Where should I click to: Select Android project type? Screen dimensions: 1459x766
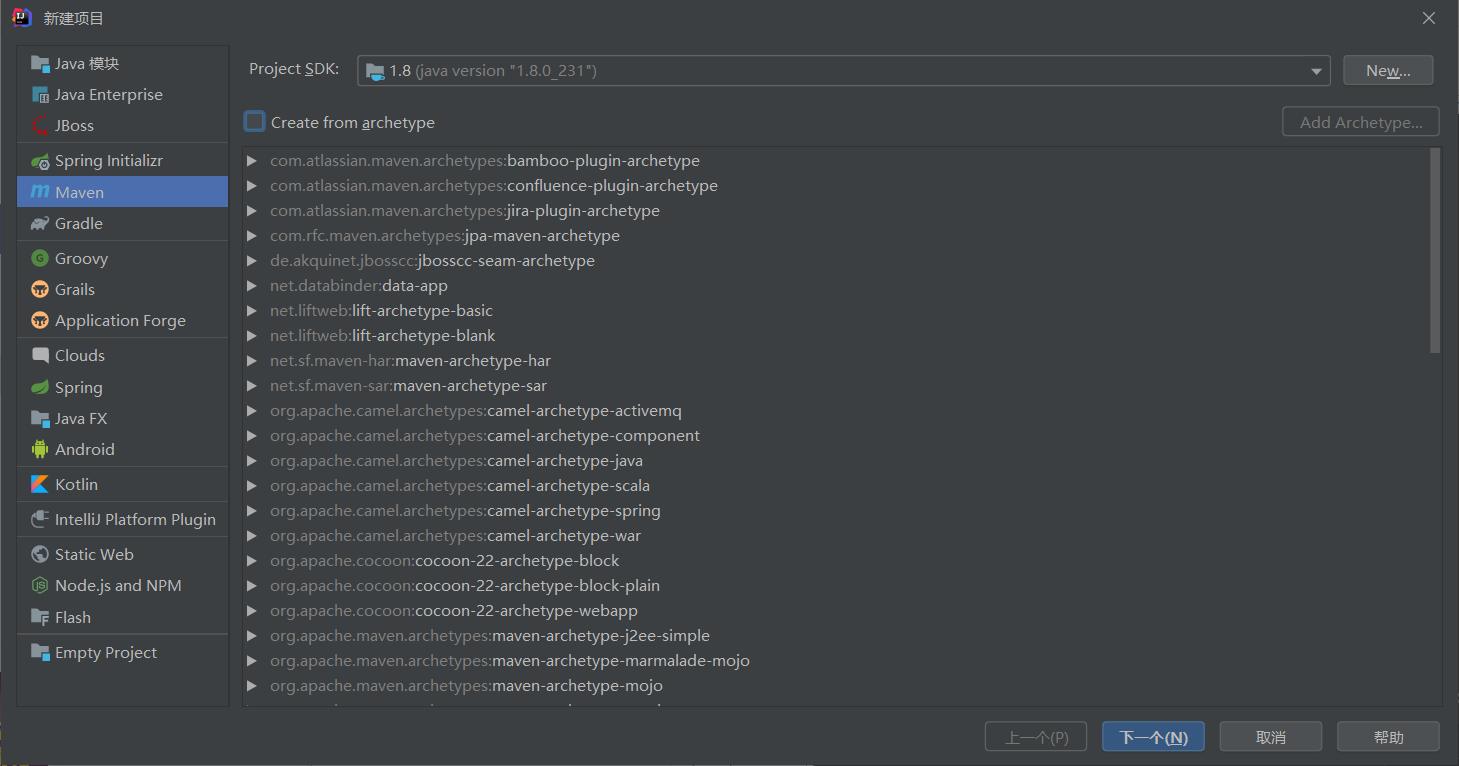pos(122,450)
